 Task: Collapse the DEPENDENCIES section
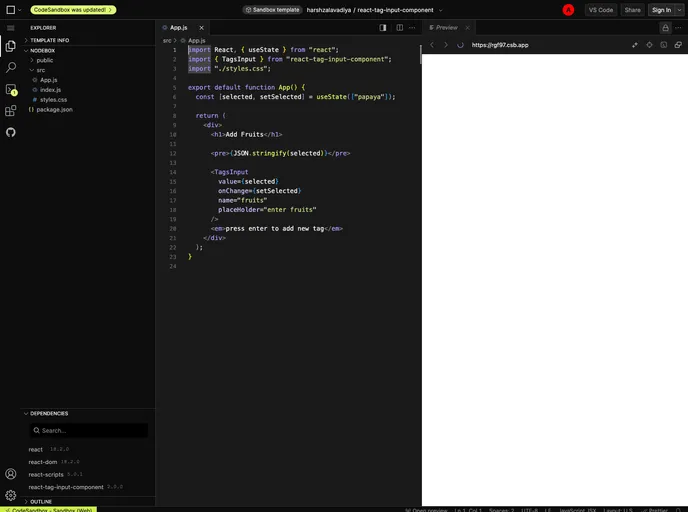coord(49,413)
